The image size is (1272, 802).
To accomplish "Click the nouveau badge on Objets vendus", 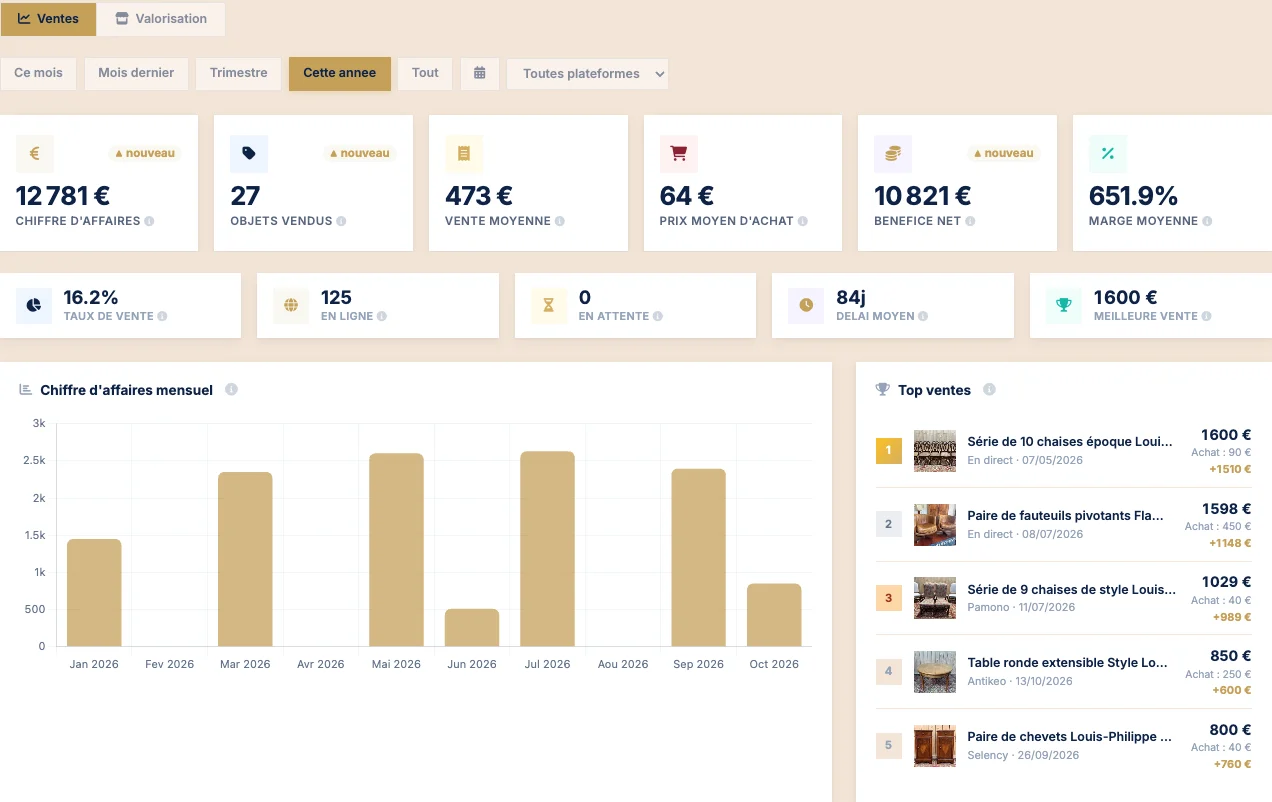I will click(x=359, y=154).
